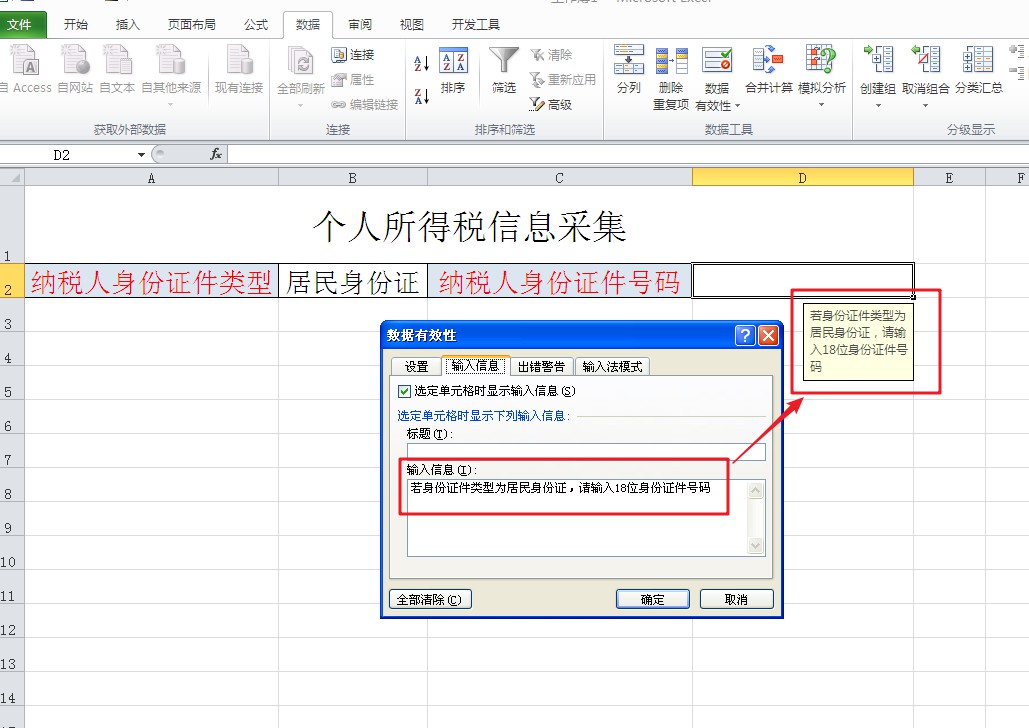Screen dimensions: 1029x728
Task: Click the insert function fx icon
Action: coord(215,154)
